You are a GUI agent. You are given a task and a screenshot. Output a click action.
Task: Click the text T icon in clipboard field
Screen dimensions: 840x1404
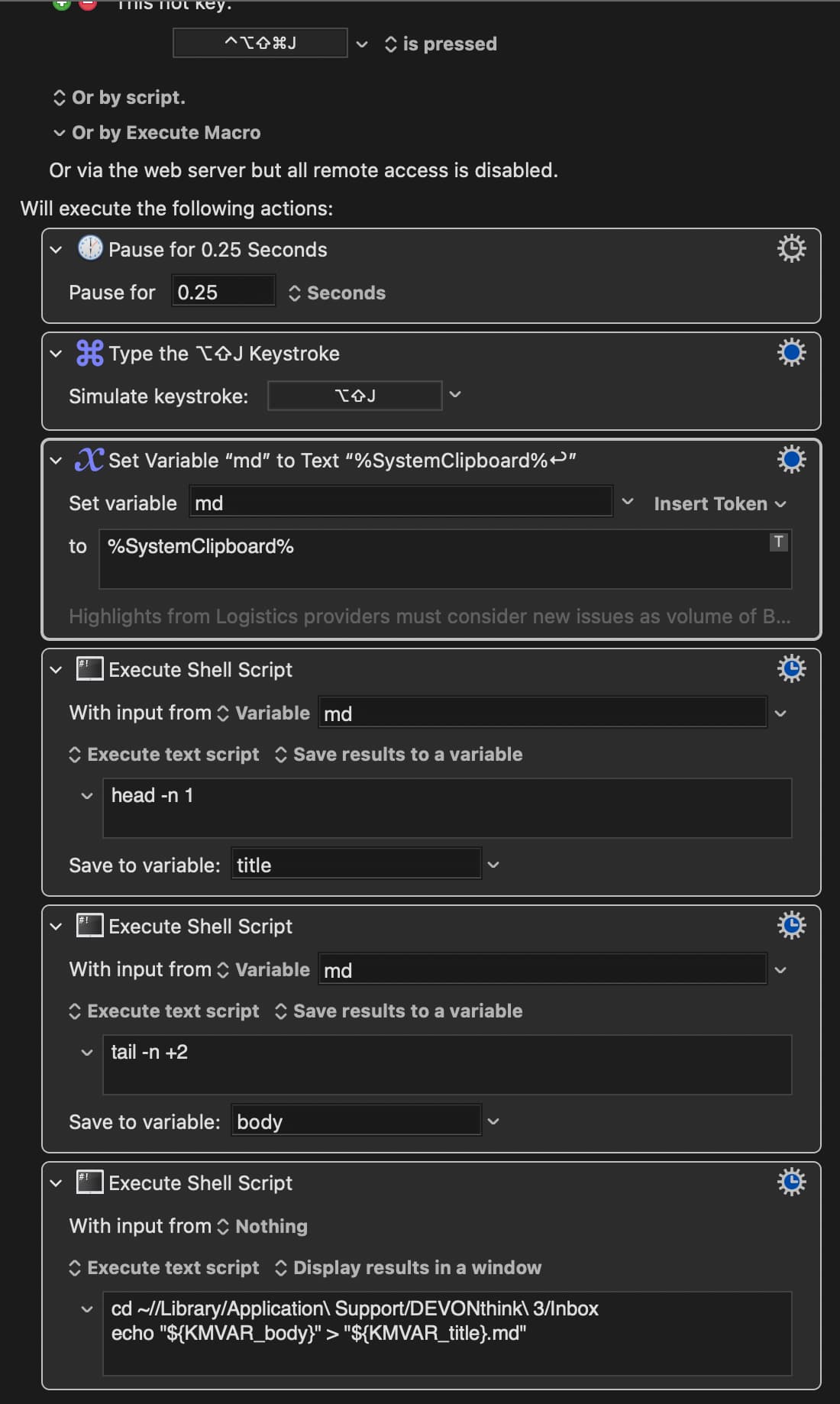click(x=778, y=542)
